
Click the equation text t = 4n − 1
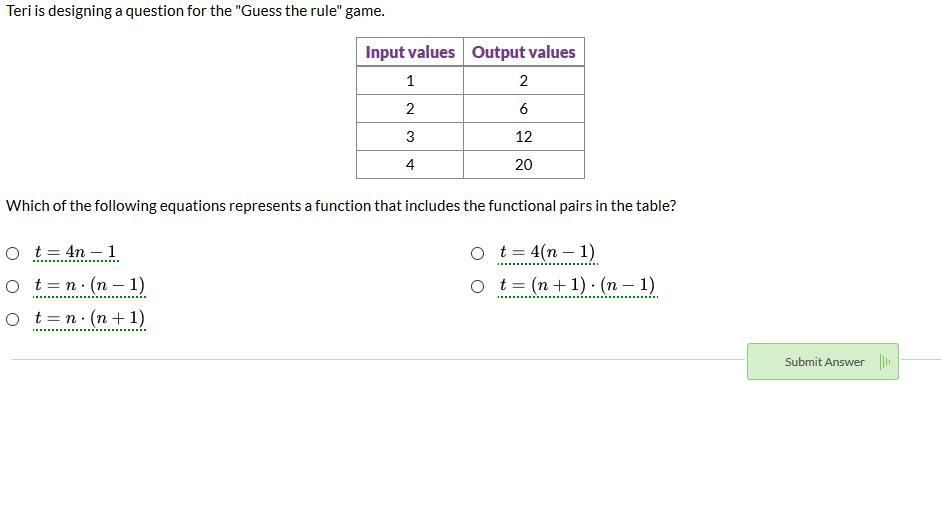(x=75, y=252)
